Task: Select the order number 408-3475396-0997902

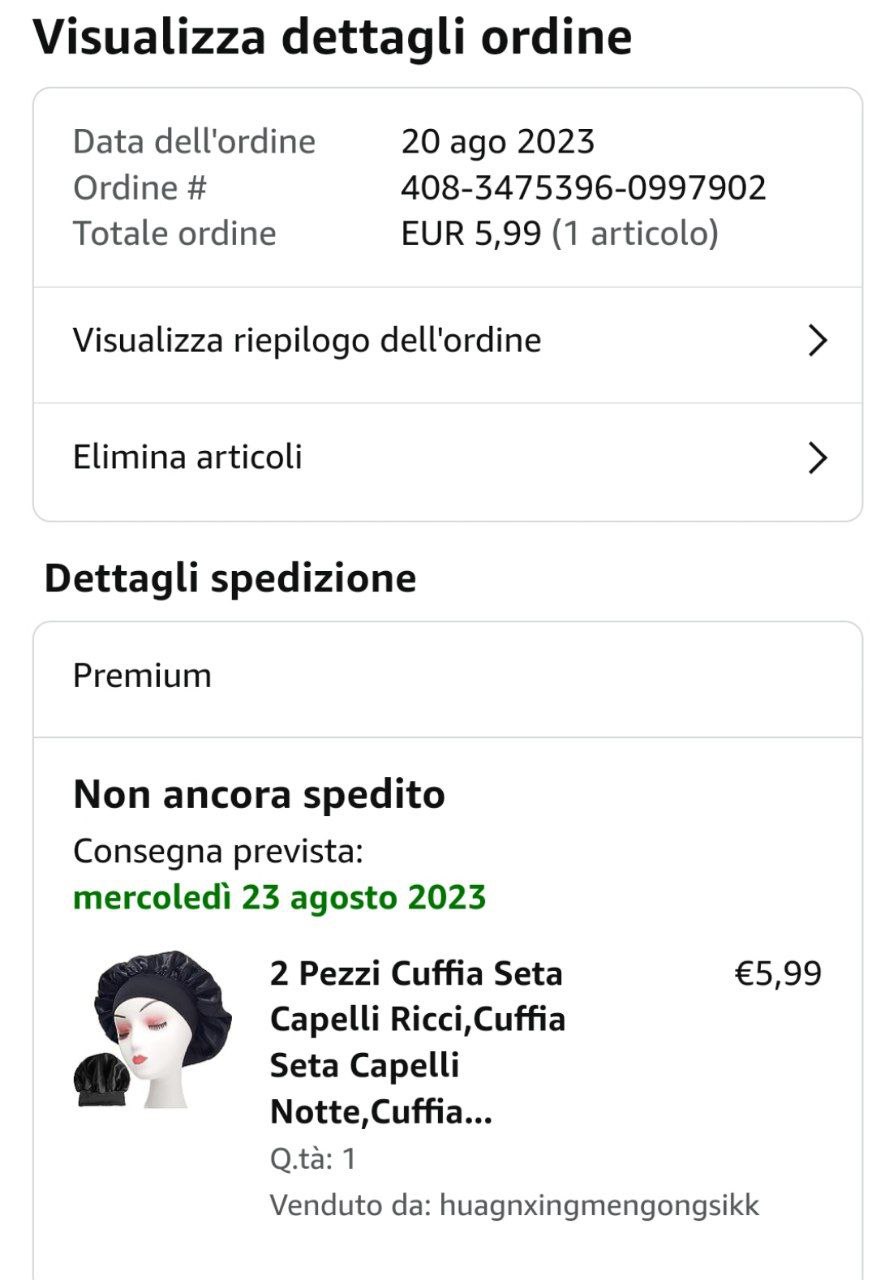Action: [x=583, y=187]
